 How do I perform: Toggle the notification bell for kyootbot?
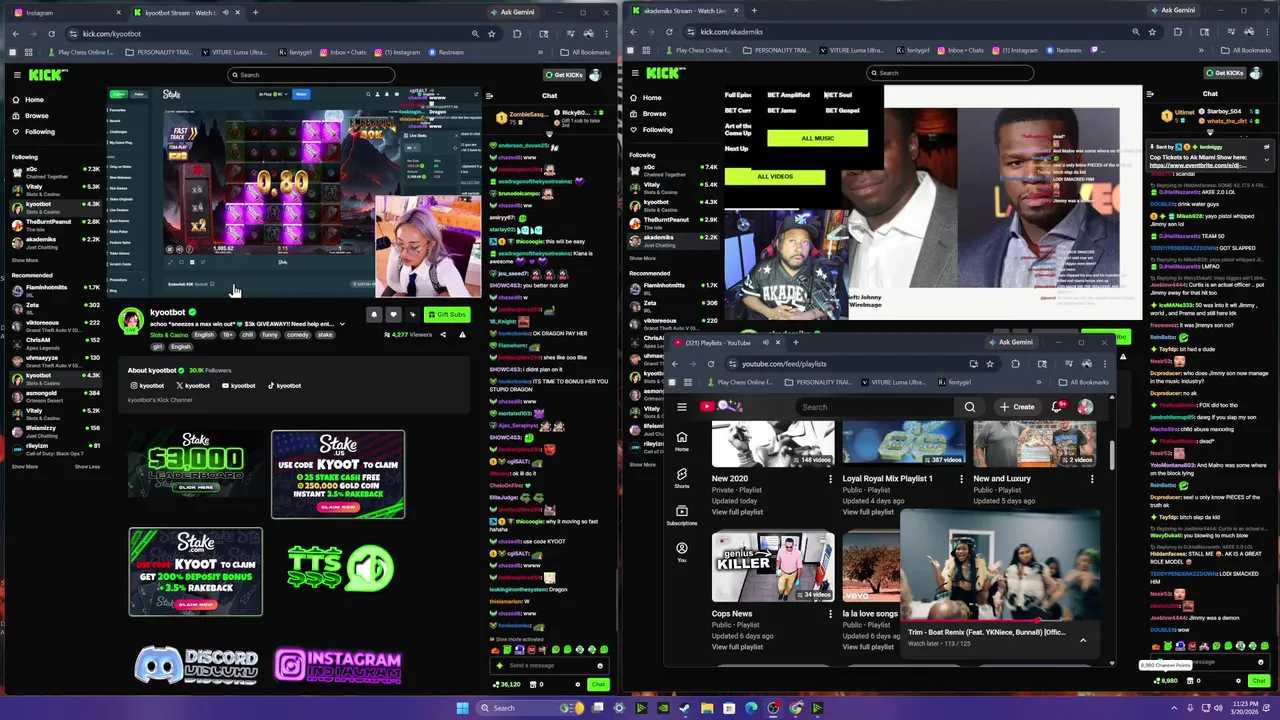[x=374, y=314]
